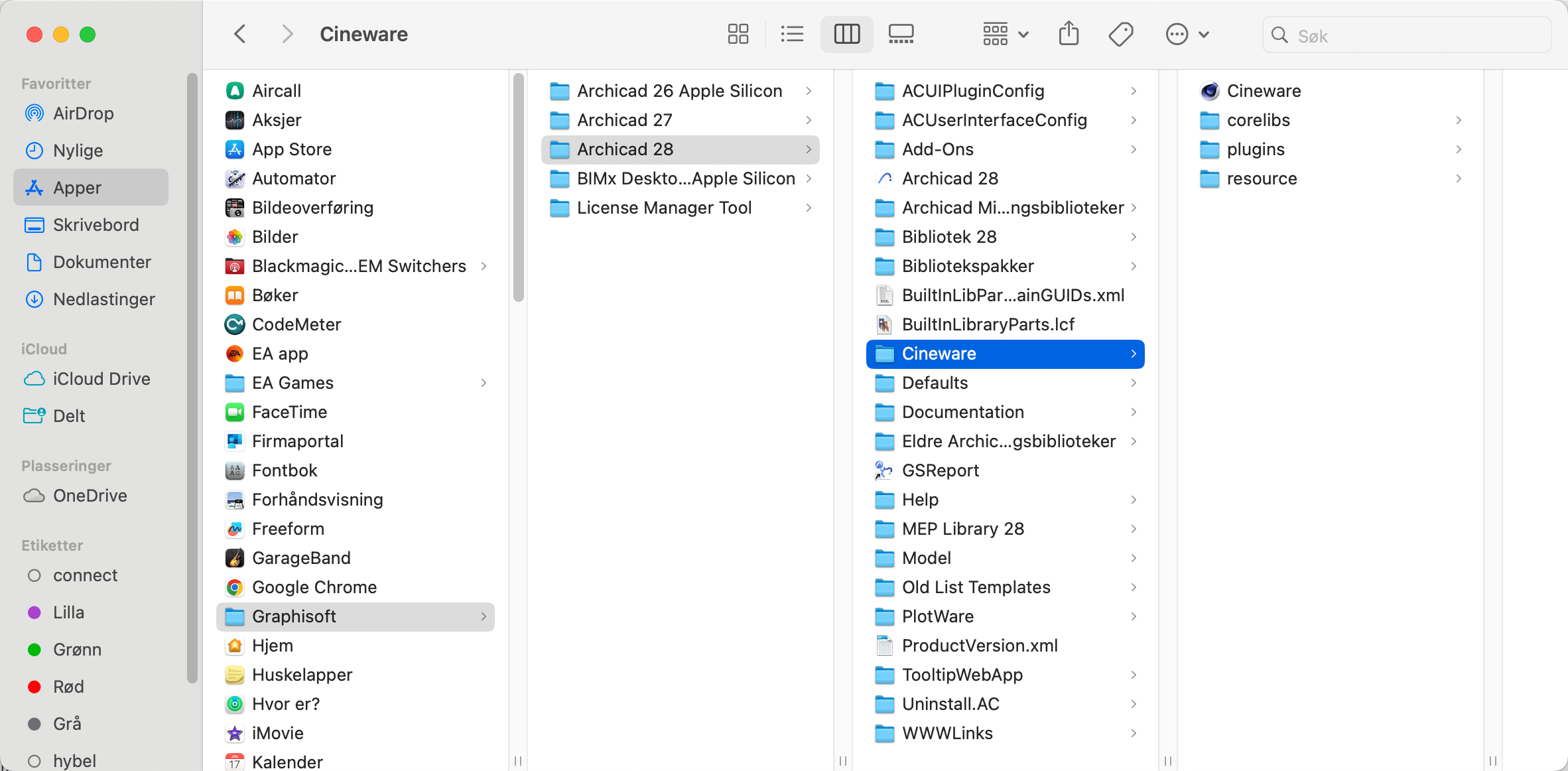The height and width of the screenshot is (771, 1568).
Task: Select ProductVersion.xml file
Action: [x=1006, y=646]
